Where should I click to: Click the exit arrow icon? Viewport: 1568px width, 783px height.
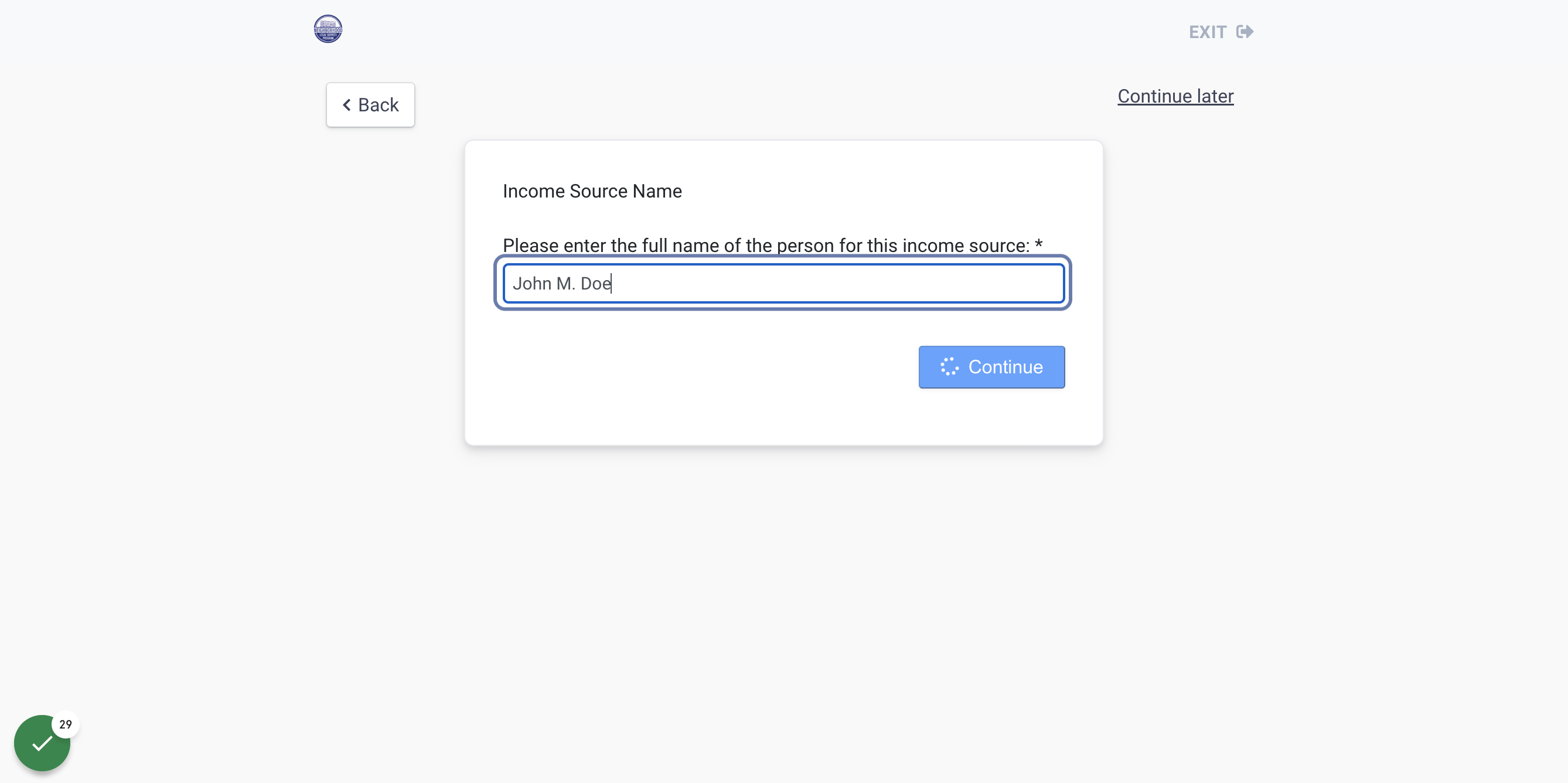1245,32
